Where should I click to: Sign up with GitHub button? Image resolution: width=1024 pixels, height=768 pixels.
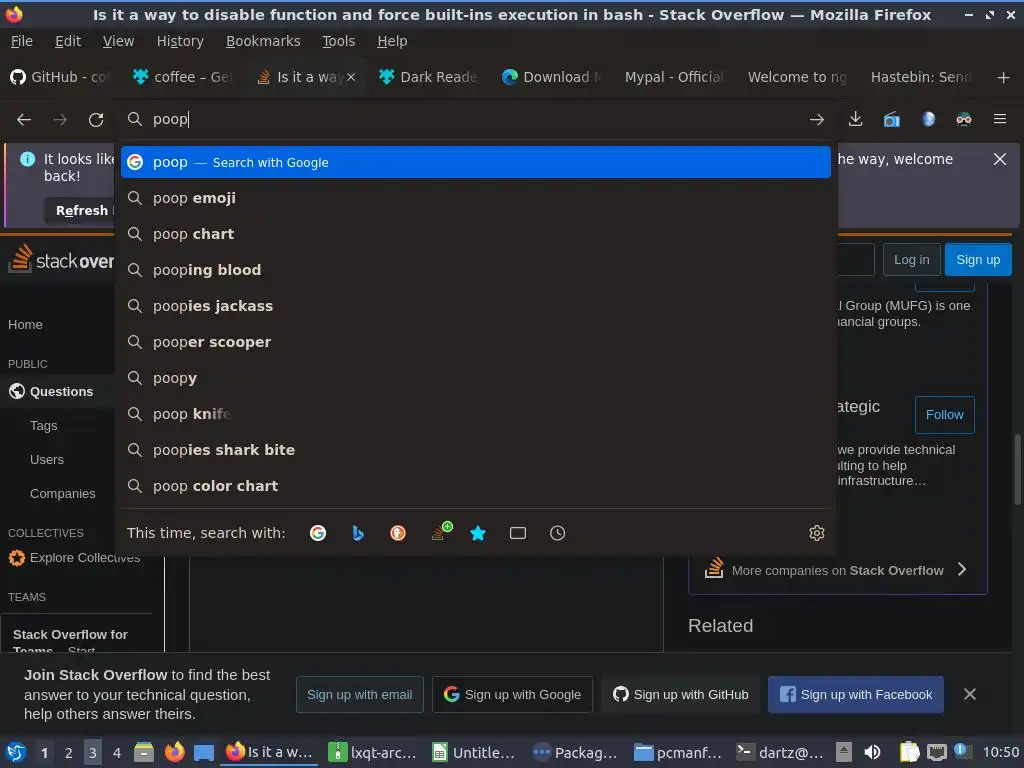coord(680,694)
